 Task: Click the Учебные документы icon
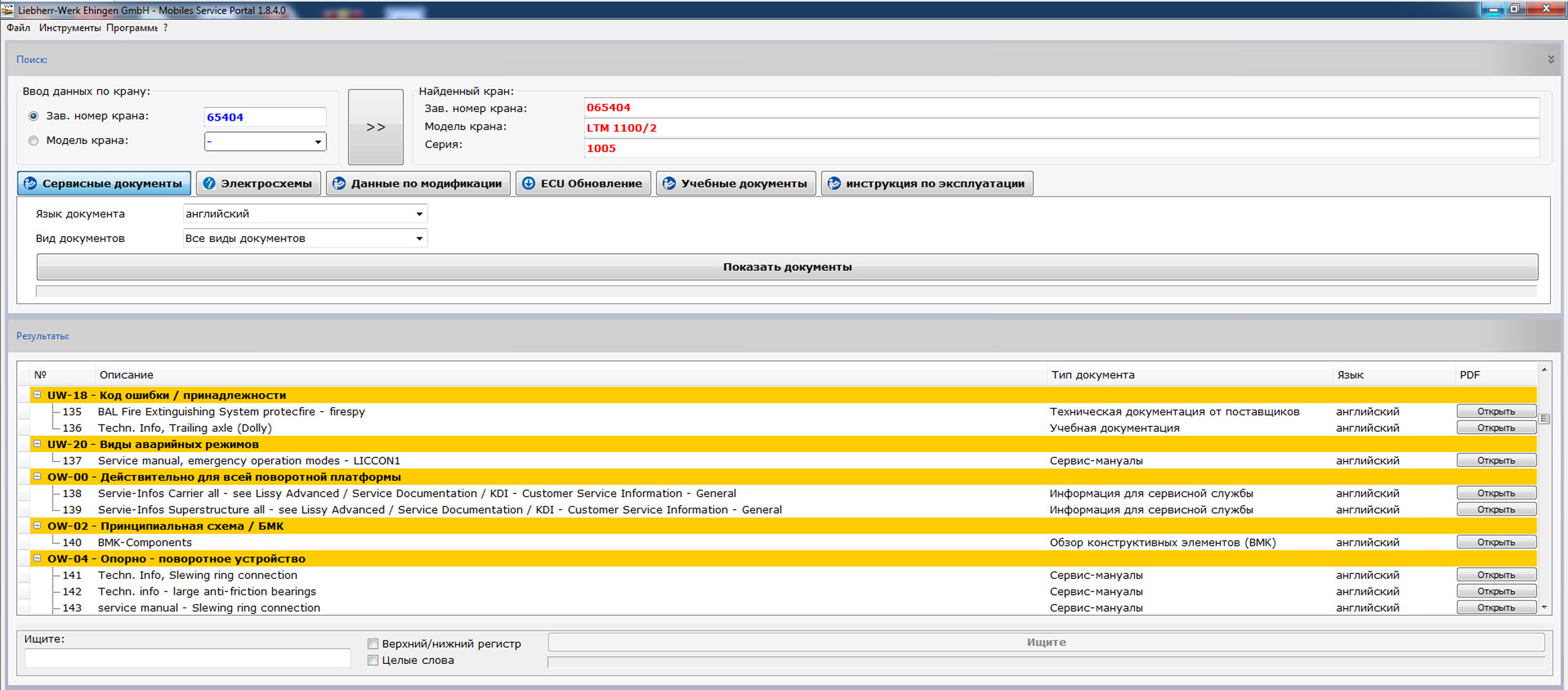pos(669,184)
